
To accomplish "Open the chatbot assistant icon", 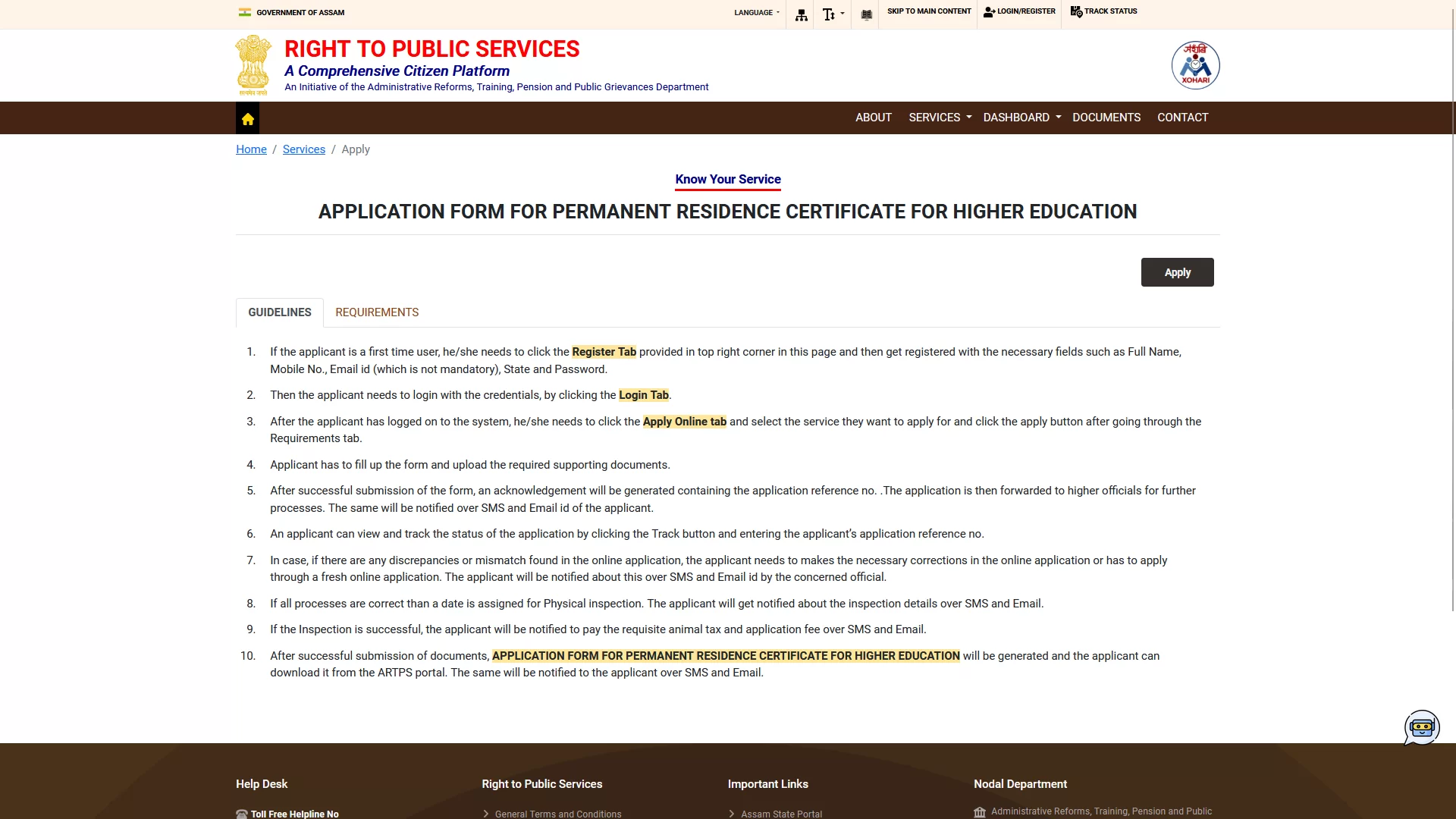I will tap(1422, 727).
